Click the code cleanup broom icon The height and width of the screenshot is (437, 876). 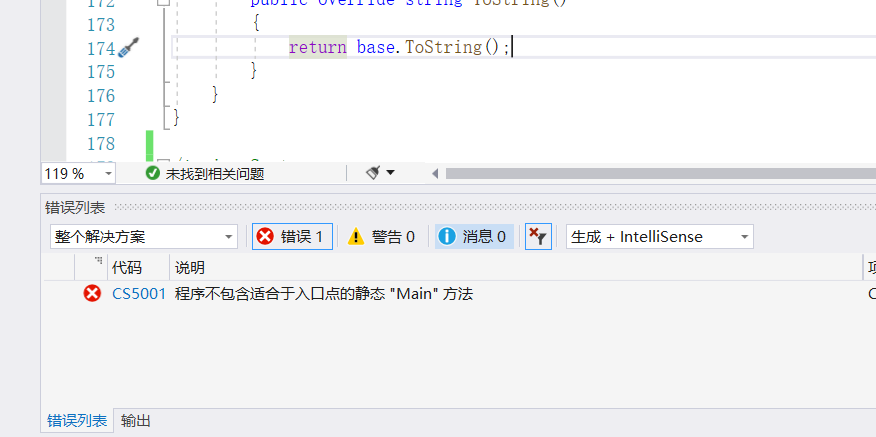(x=373, y=173)
